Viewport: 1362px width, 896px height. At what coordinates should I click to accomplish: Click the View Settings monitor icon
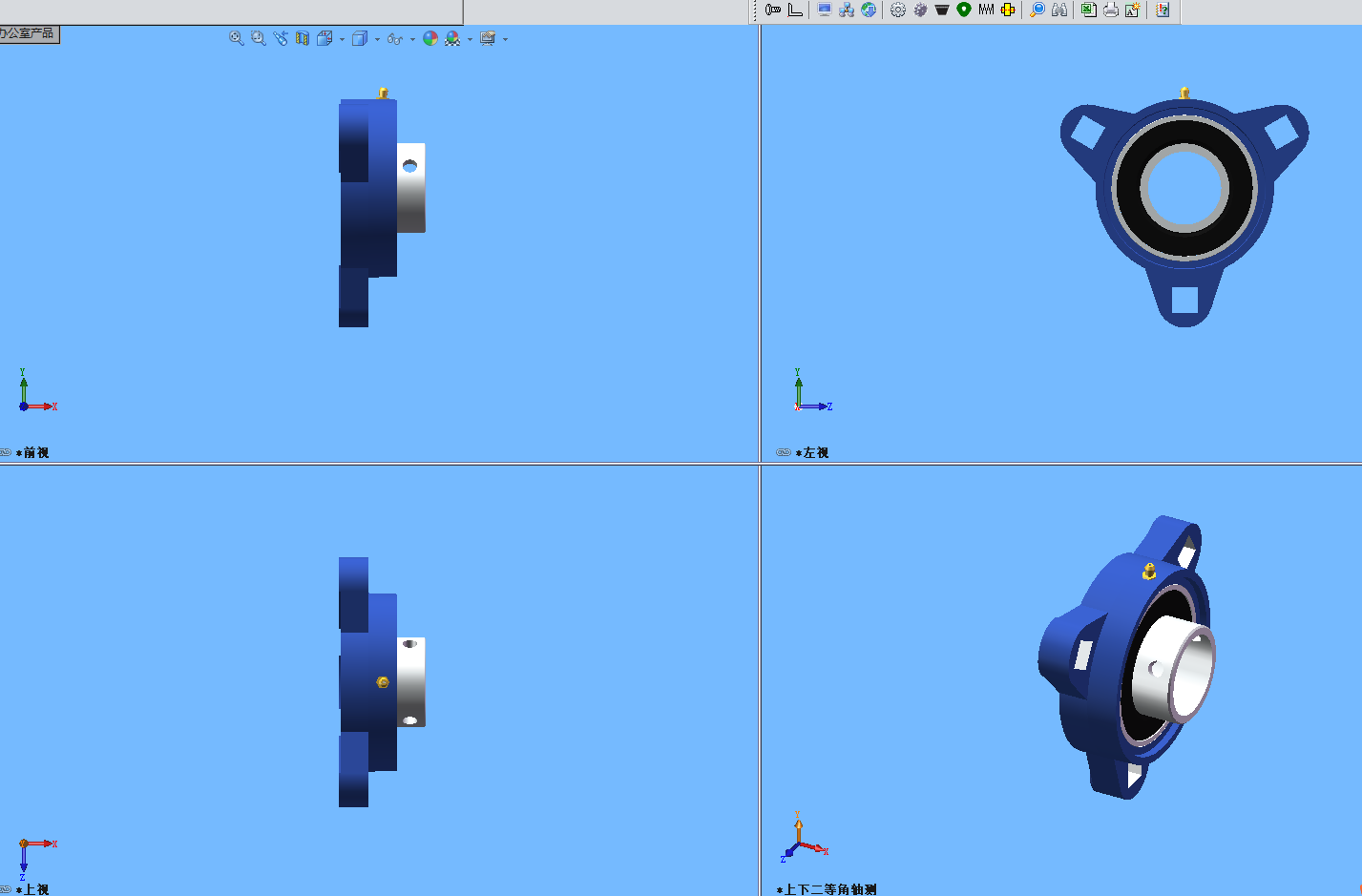pos(488,38)
